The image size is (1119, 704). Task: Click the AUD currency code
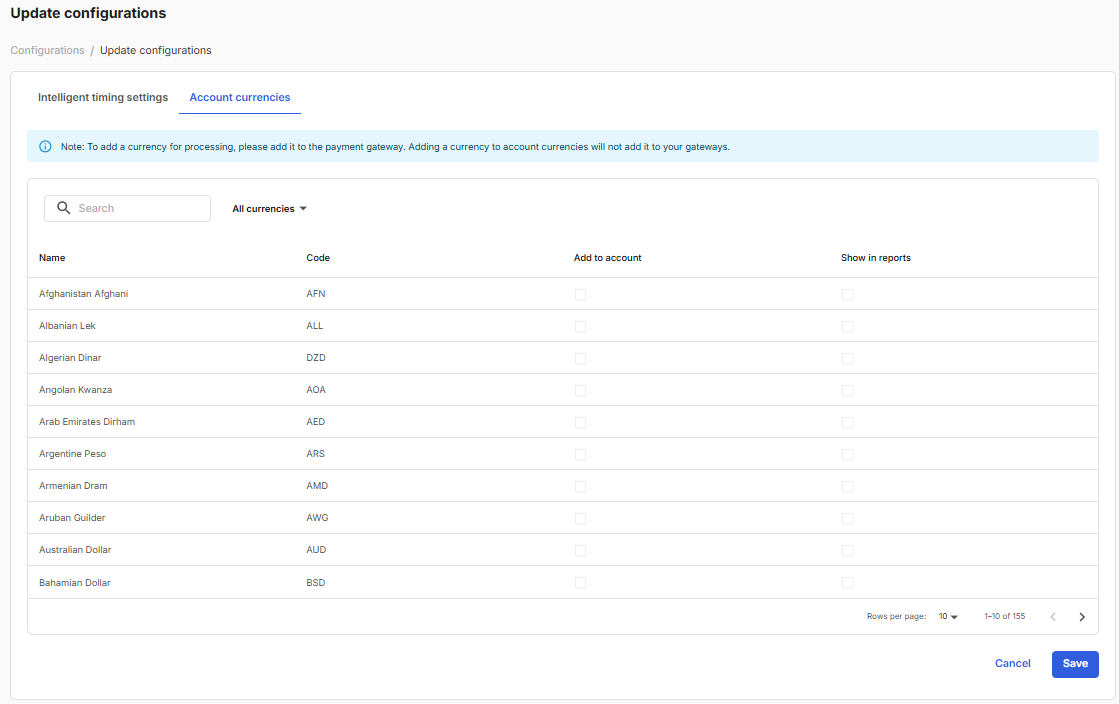tap(316, 550)
